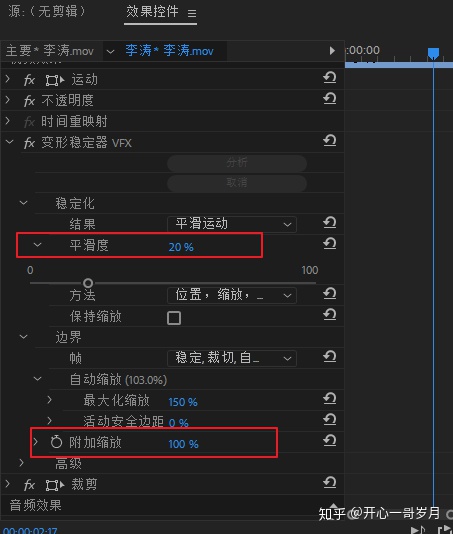Click the blue playhead timeline marker
This screenshot has height=534, width=453.
tap(433, 54)
